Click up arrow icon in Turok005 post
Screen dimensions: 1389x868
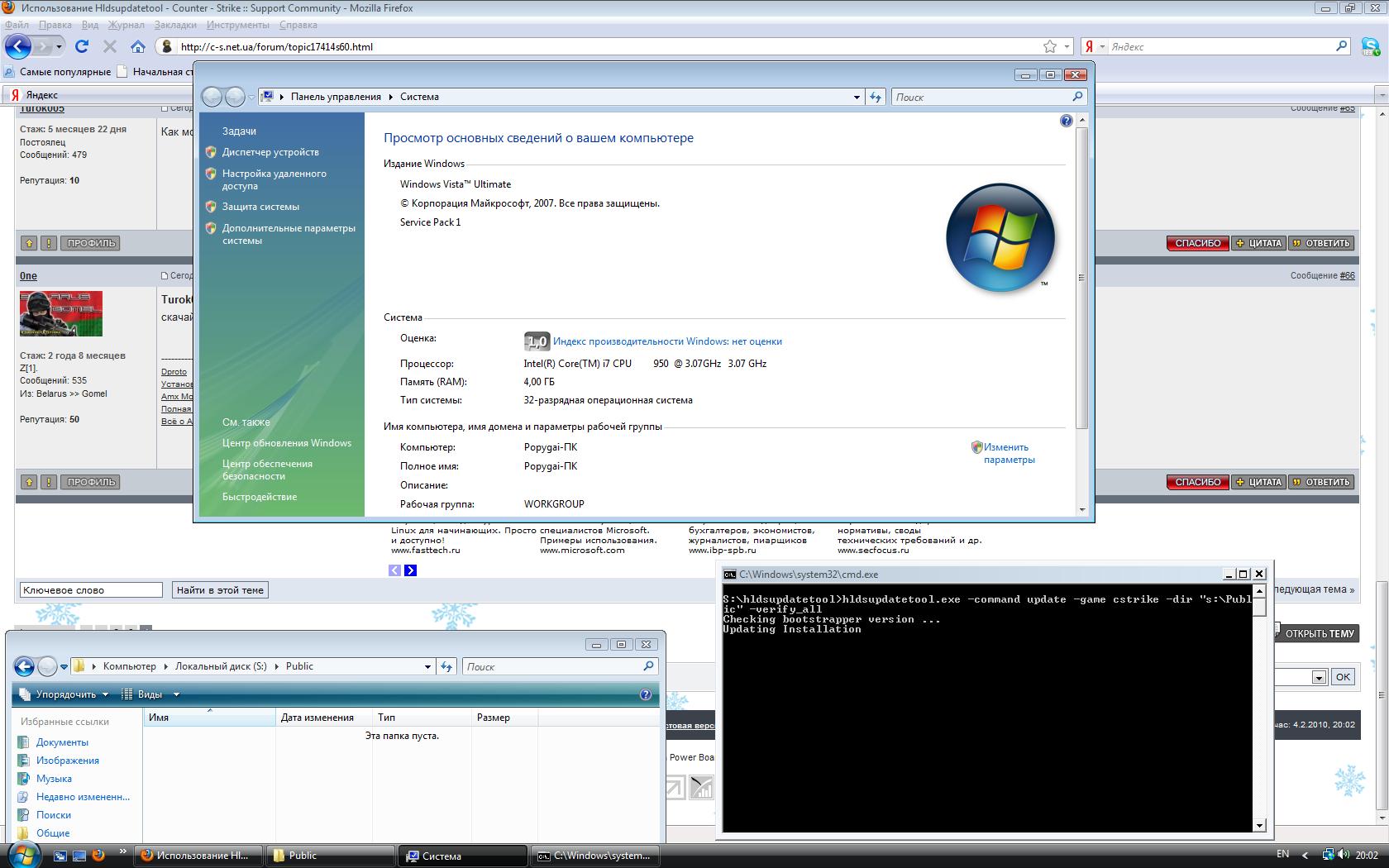[29, 243]
